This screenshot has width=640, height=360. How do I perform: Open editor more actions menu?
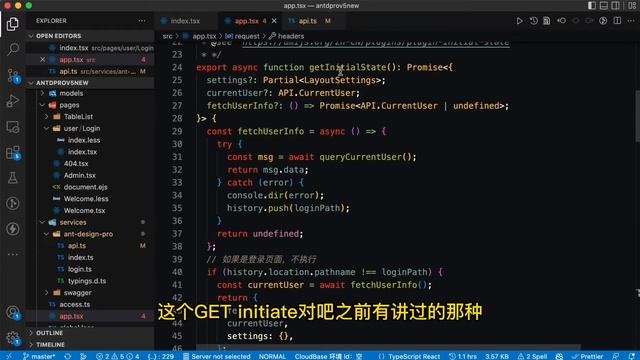click(631, 21)
